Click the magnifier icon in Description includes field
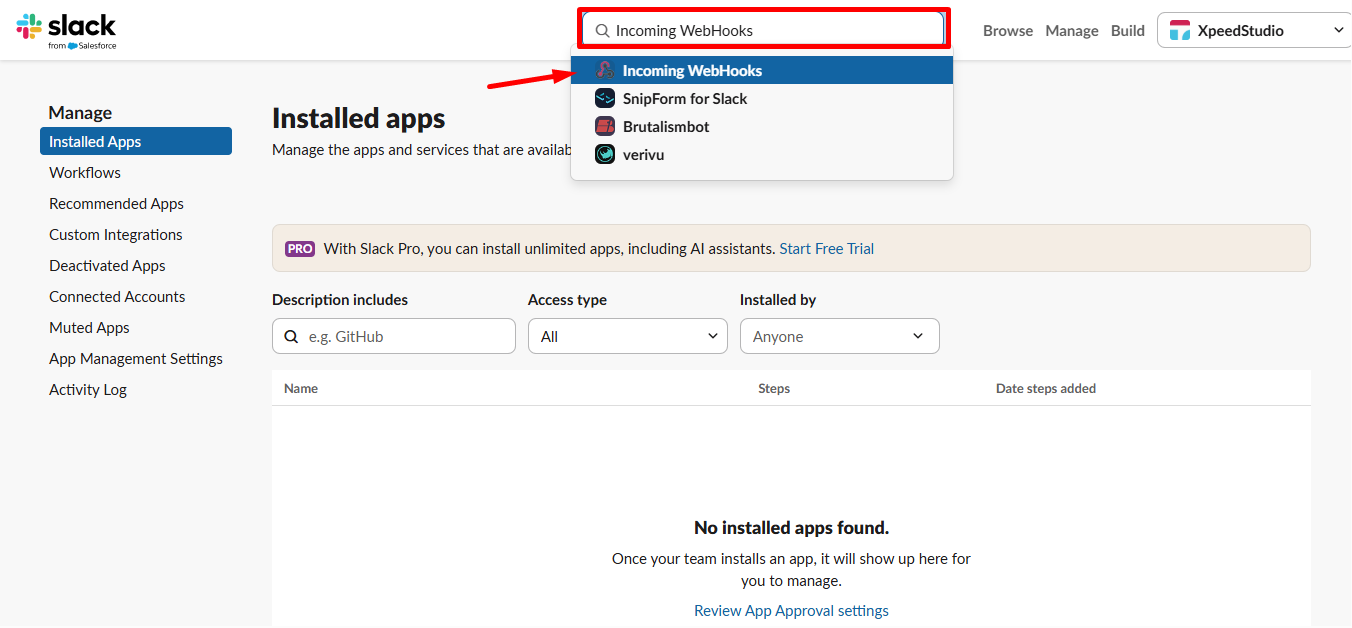This screenshot has height=628, width=1352. [291, 336]
